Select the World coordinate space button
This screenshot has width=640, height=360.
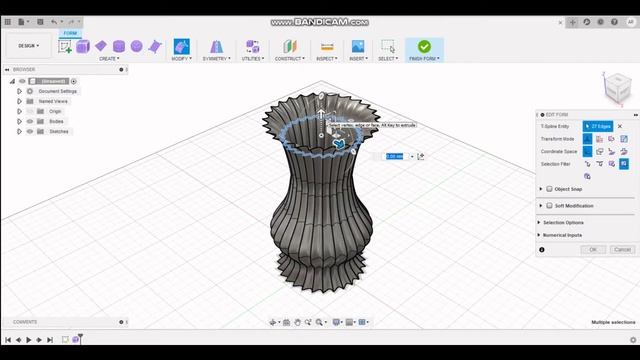coord(587,151)
